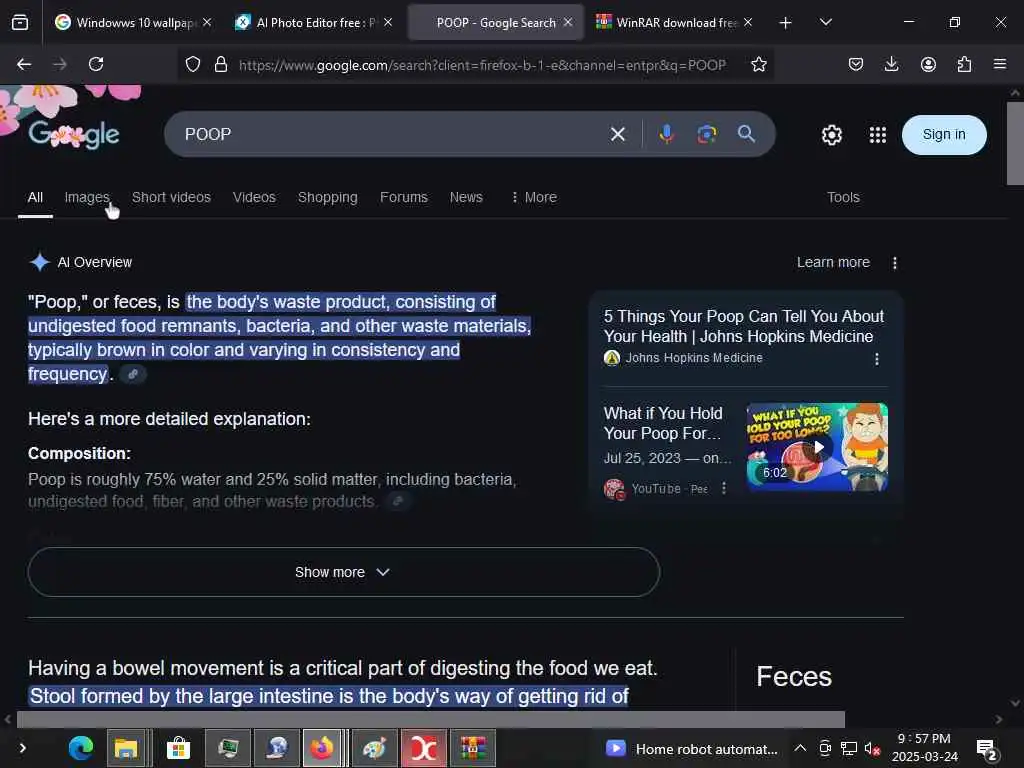Switch to Forums results tab

coord(404,197)
